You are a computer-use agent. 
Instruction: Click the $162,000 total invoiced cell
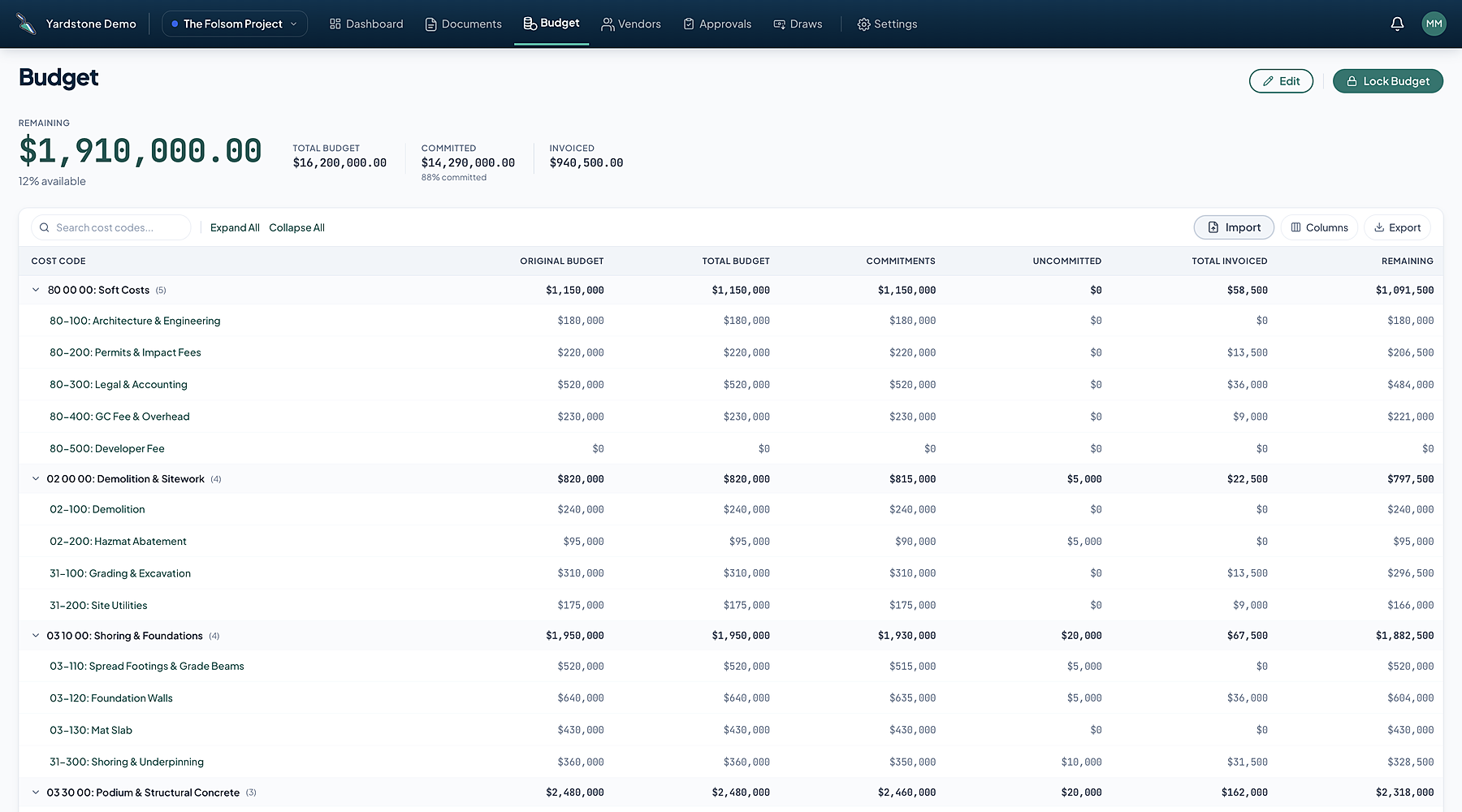(x=1244, y=793)
